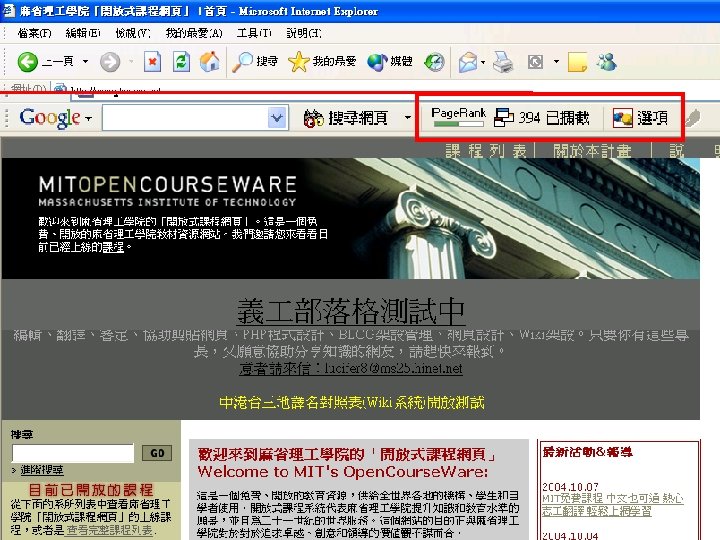Click into the Google toolbar search field
This screenshot has width=720, height=540.
[185, 118]
